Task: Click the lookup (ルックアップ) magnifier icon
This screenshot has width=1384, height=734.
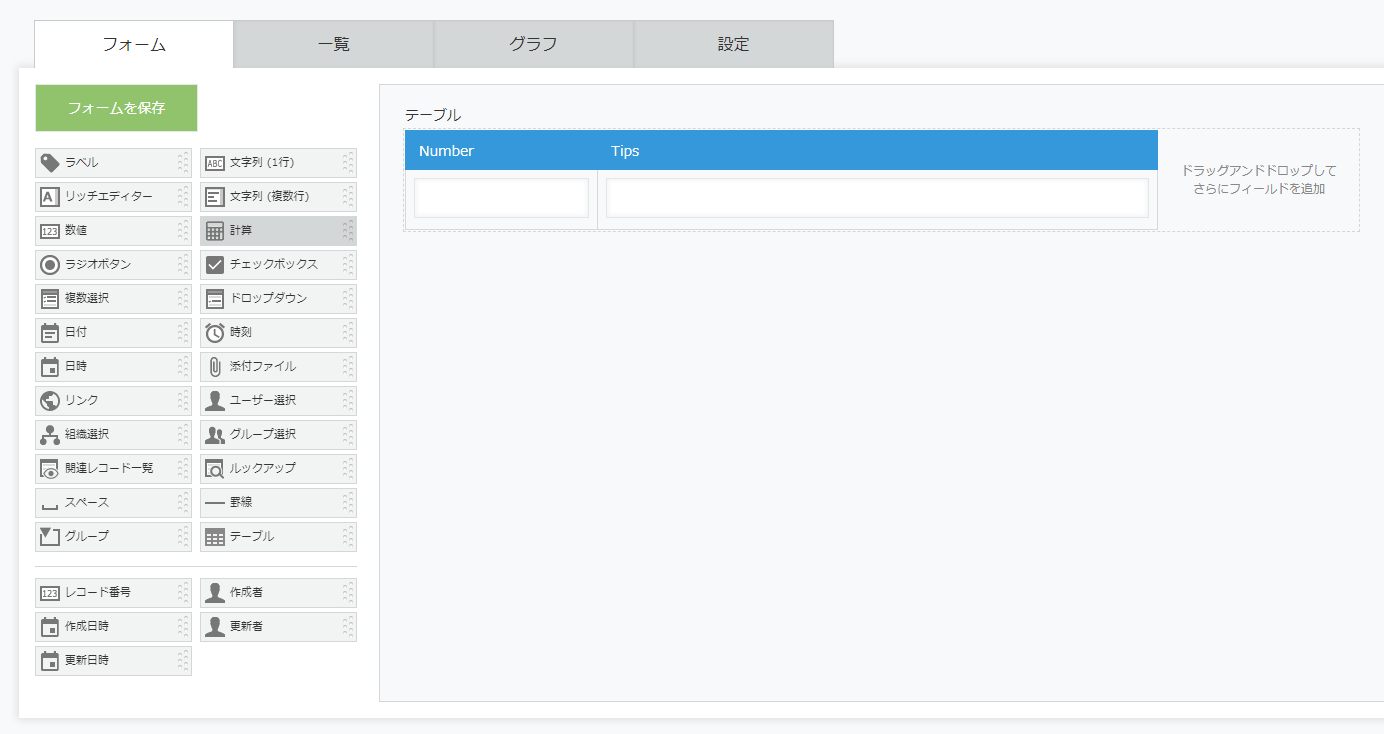Action: (x=214, y=469)
